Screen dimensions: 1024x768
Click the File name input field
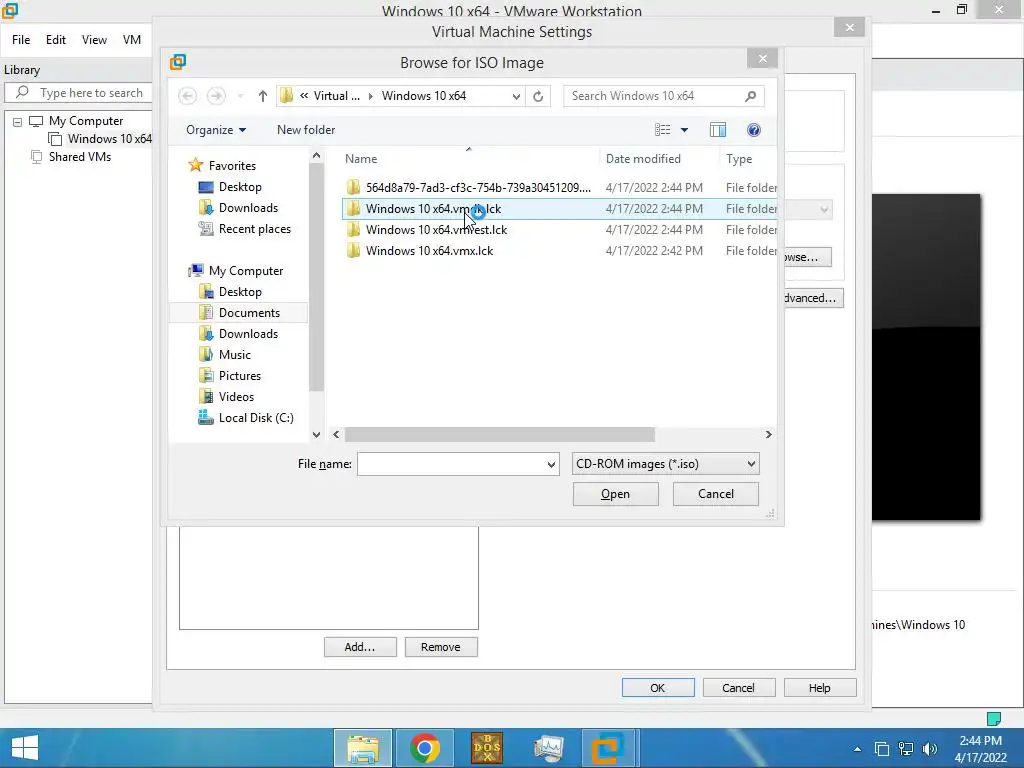point(451,464)
